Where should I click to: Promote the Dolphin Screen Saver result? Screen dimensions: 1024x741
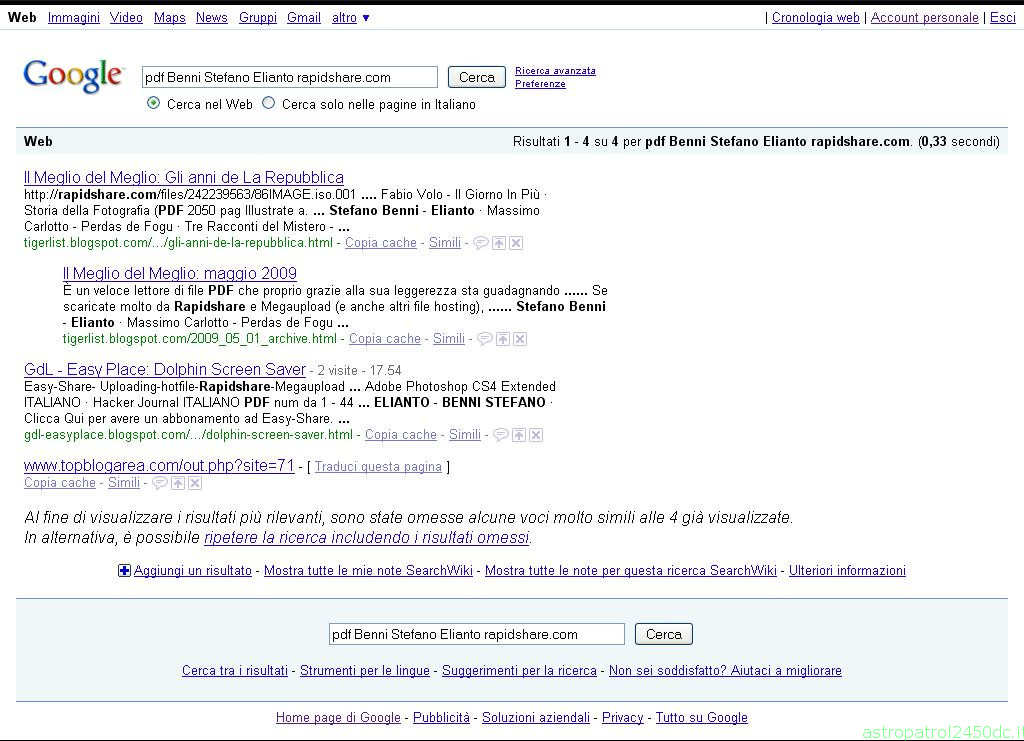click(x=519, y=435)
